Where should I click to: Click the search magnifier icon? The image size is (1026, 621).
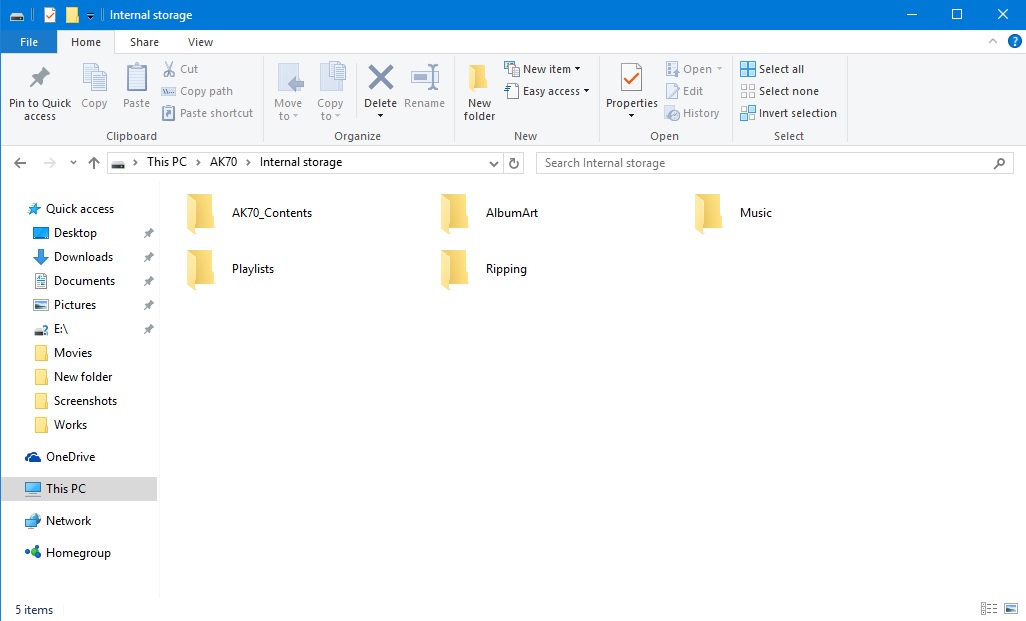click(999, 163)
